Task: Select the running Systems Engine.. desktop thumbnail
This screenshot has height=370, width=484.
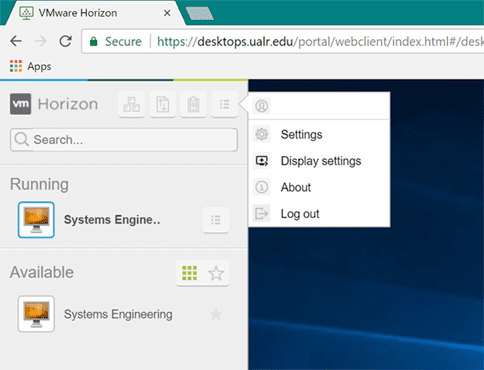Action: [x=36, y=220]
